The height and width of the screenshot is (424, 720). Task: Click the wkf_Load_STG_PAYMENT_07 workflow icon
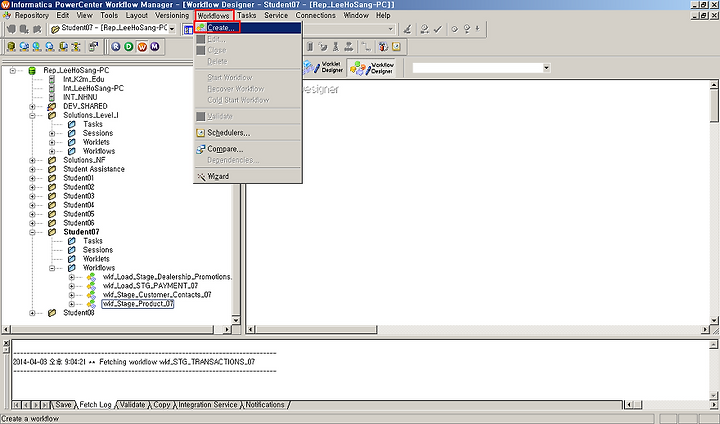(x=91, y=286)
